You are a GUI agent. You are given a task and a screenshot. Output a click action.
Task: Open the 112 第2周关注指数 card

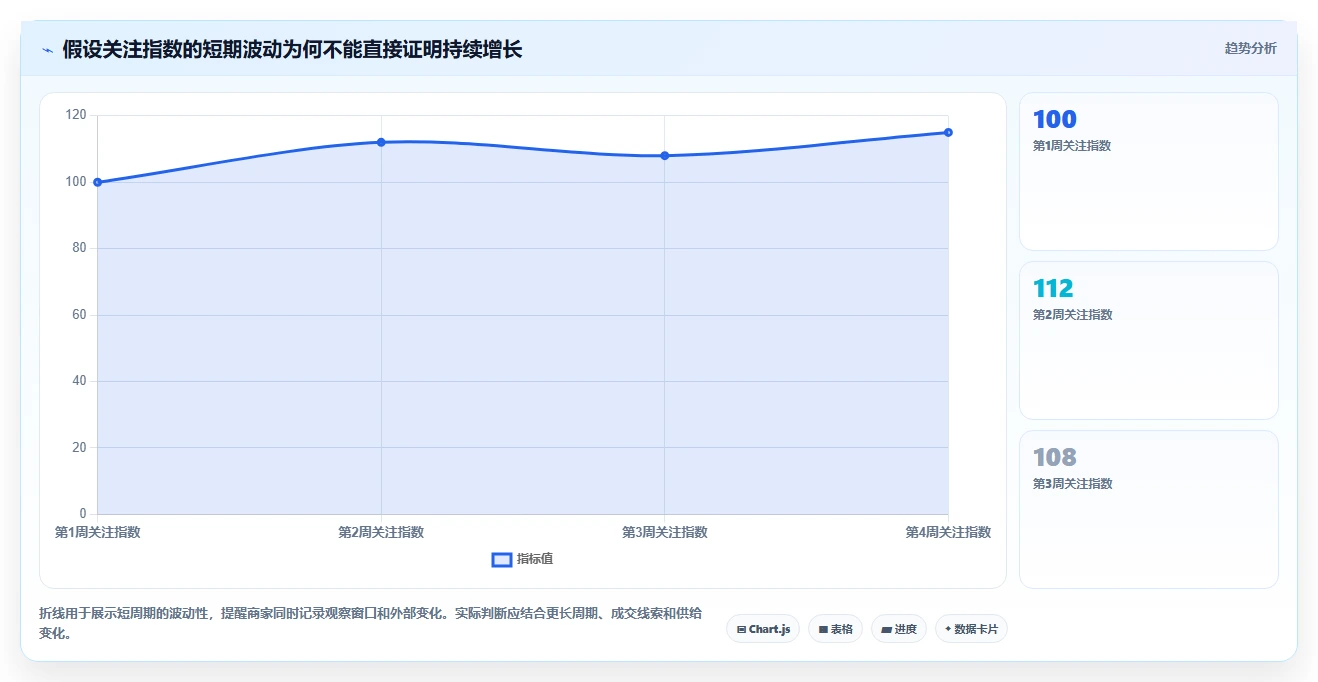point(1148,340)
